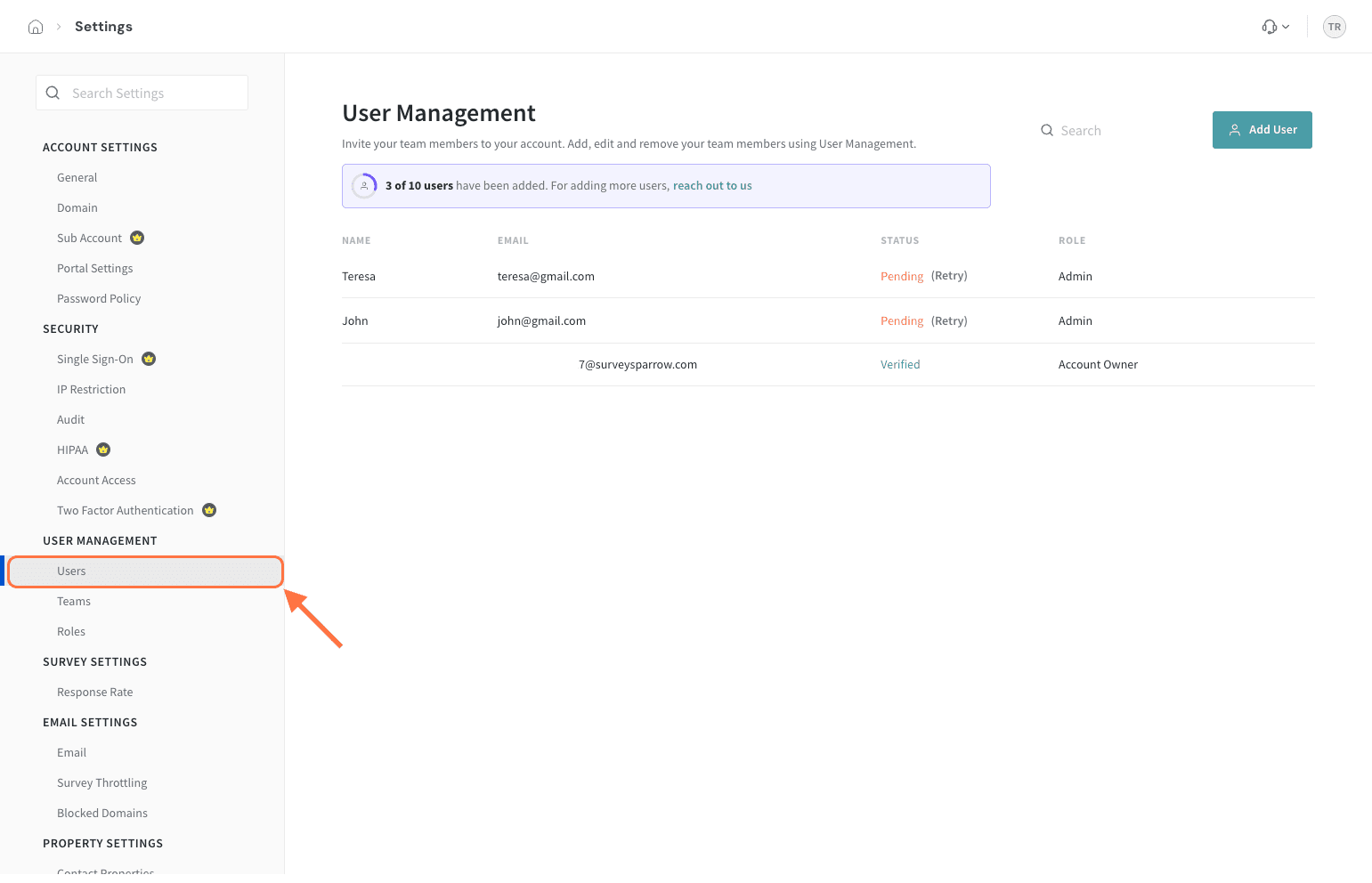Click the home icon in breadcrumb
Screen dimensions: 1372x883
pos(36,27)
